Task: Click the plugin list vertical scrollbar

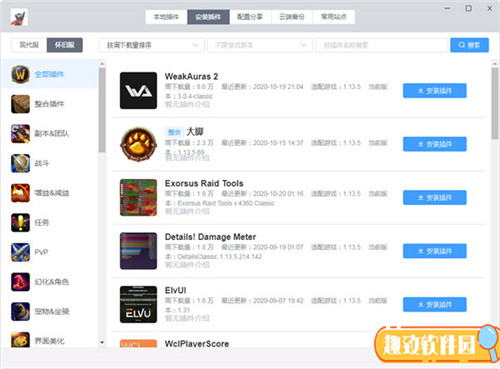Action: click(495, 103)
